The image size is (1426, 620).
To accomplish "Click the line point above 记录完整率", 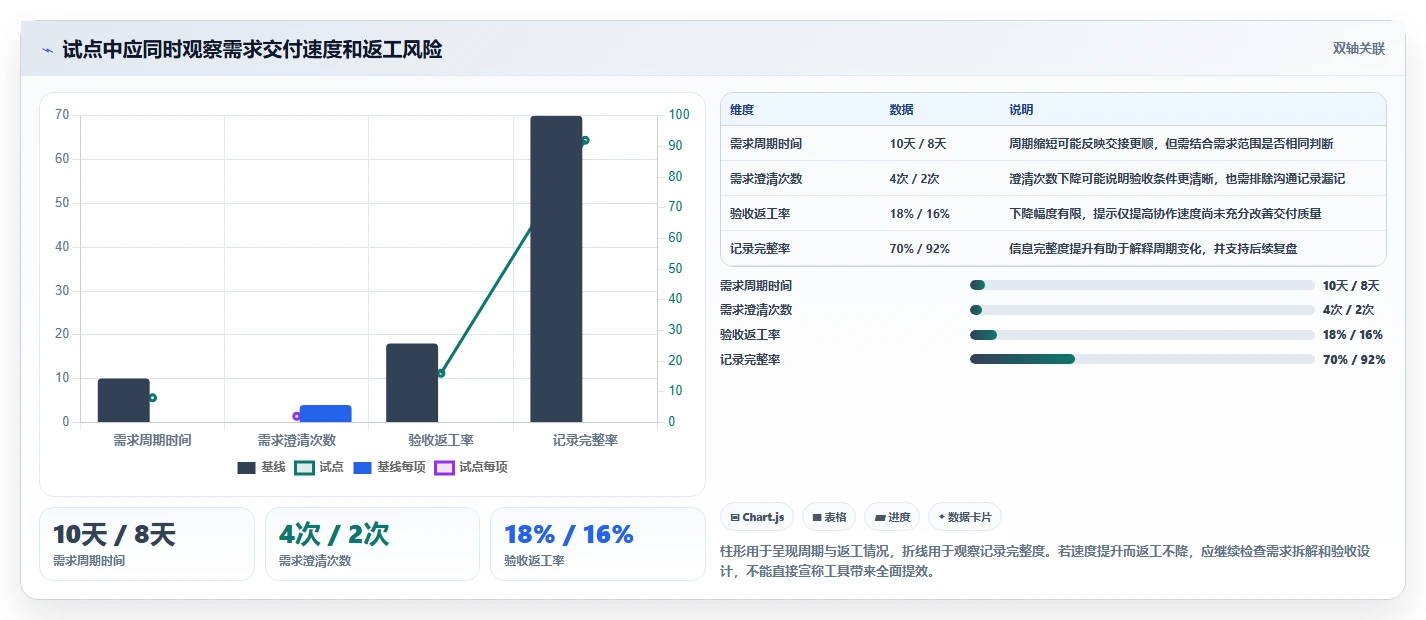I will (x=585, y=141).
